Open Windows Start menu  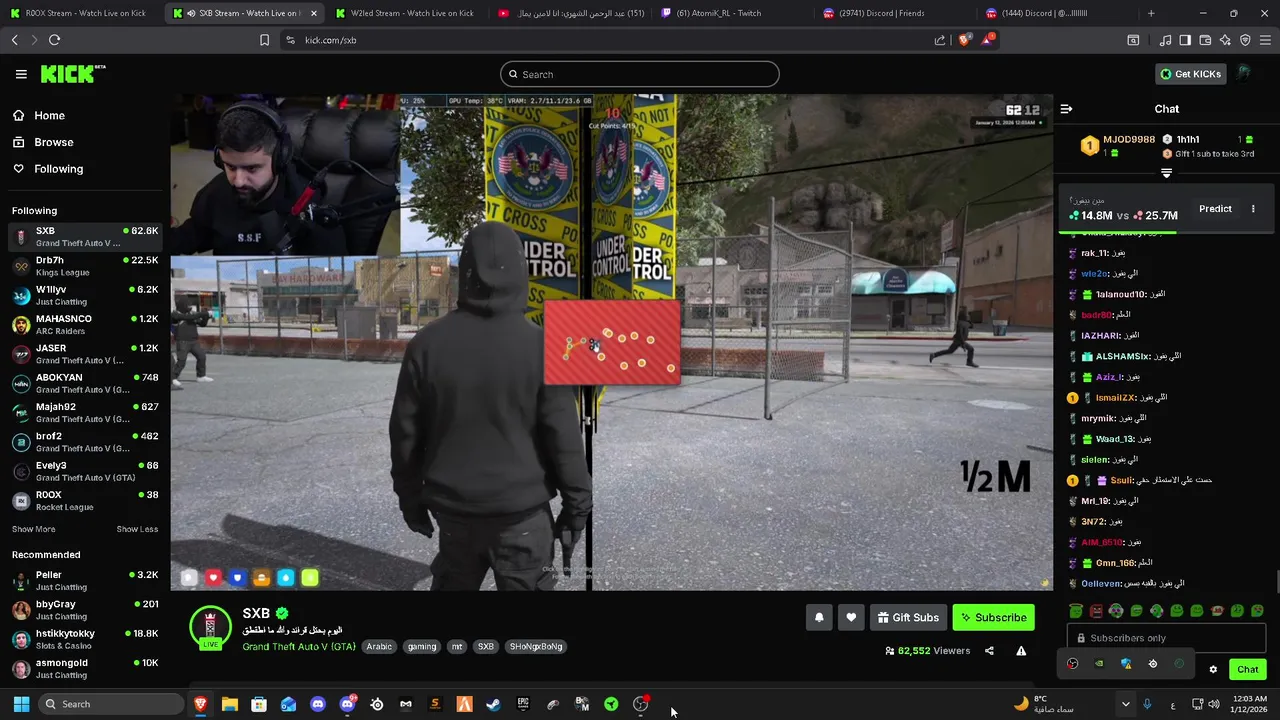(21, 704)
